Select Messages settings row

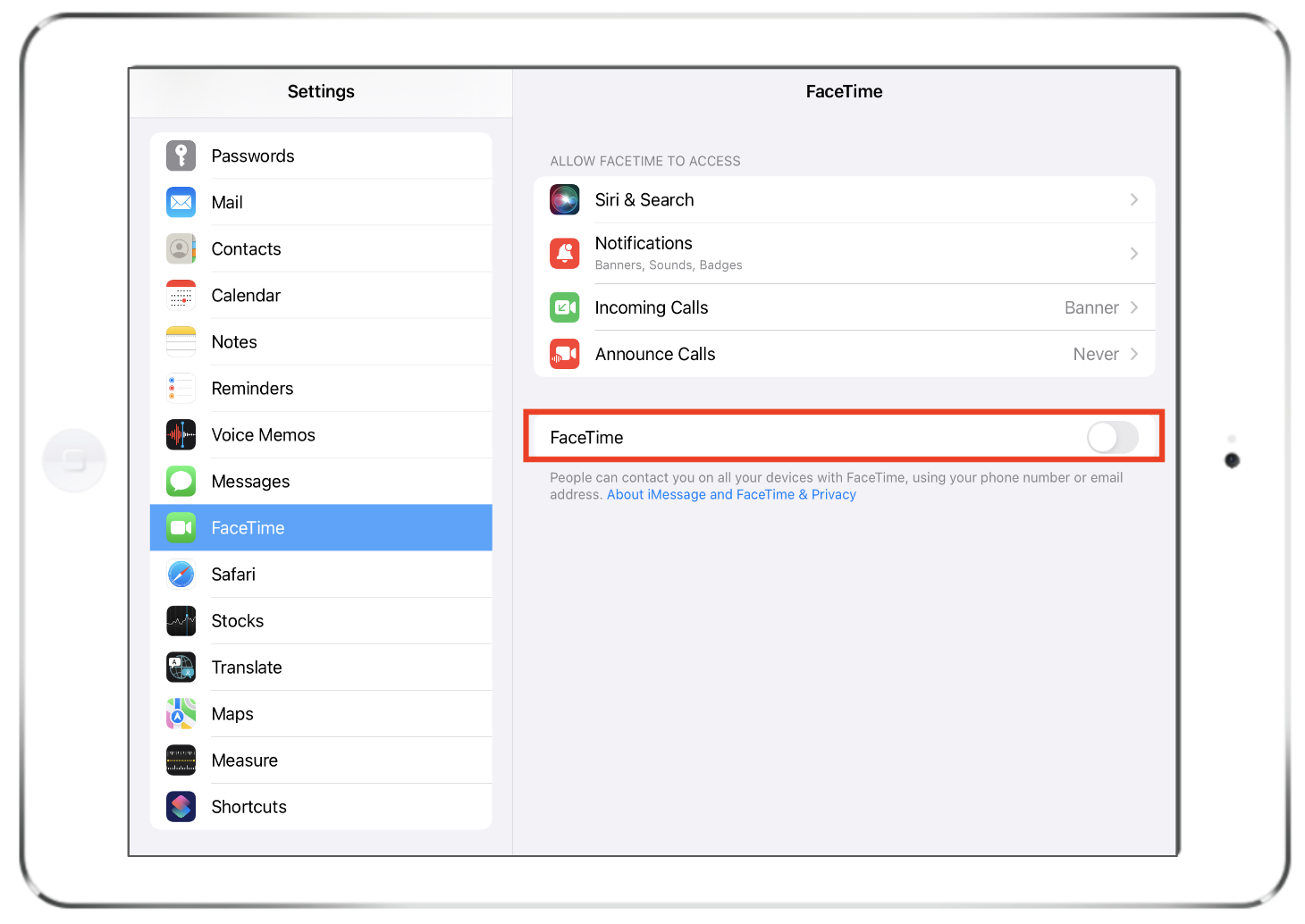321,481
